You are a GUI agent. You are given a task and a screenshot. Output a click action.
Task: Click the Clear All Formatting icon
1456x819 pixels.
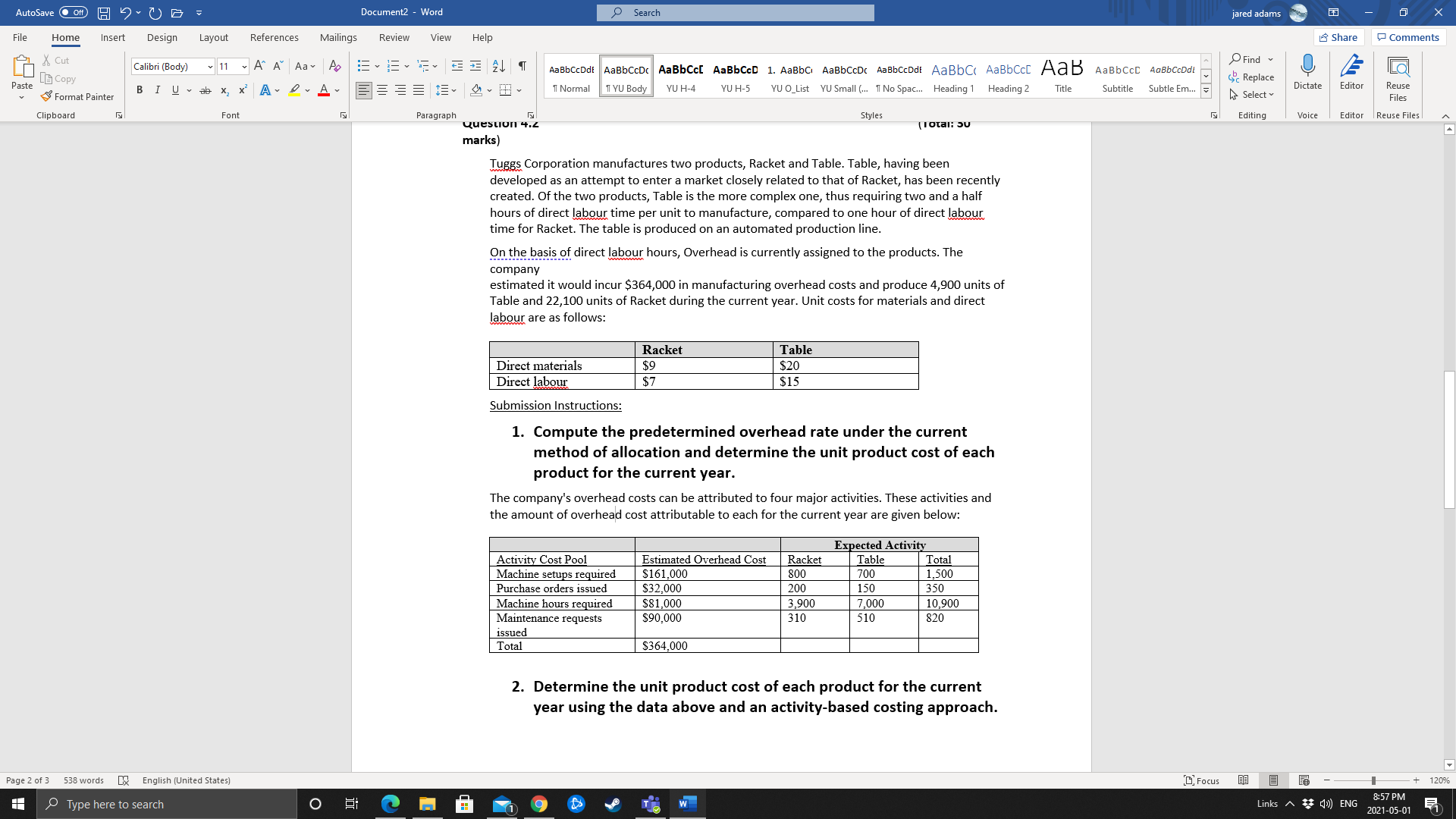tap(334, 66)
